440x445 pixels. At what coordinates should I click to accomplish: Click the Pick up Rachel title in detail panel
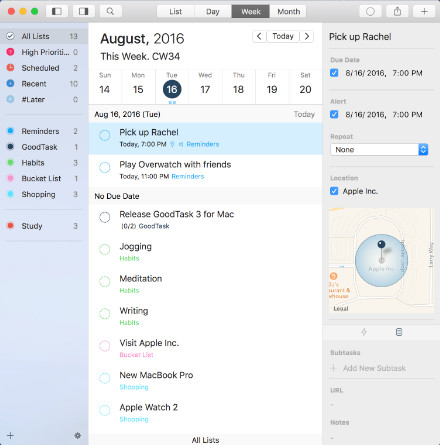(360, 37)
